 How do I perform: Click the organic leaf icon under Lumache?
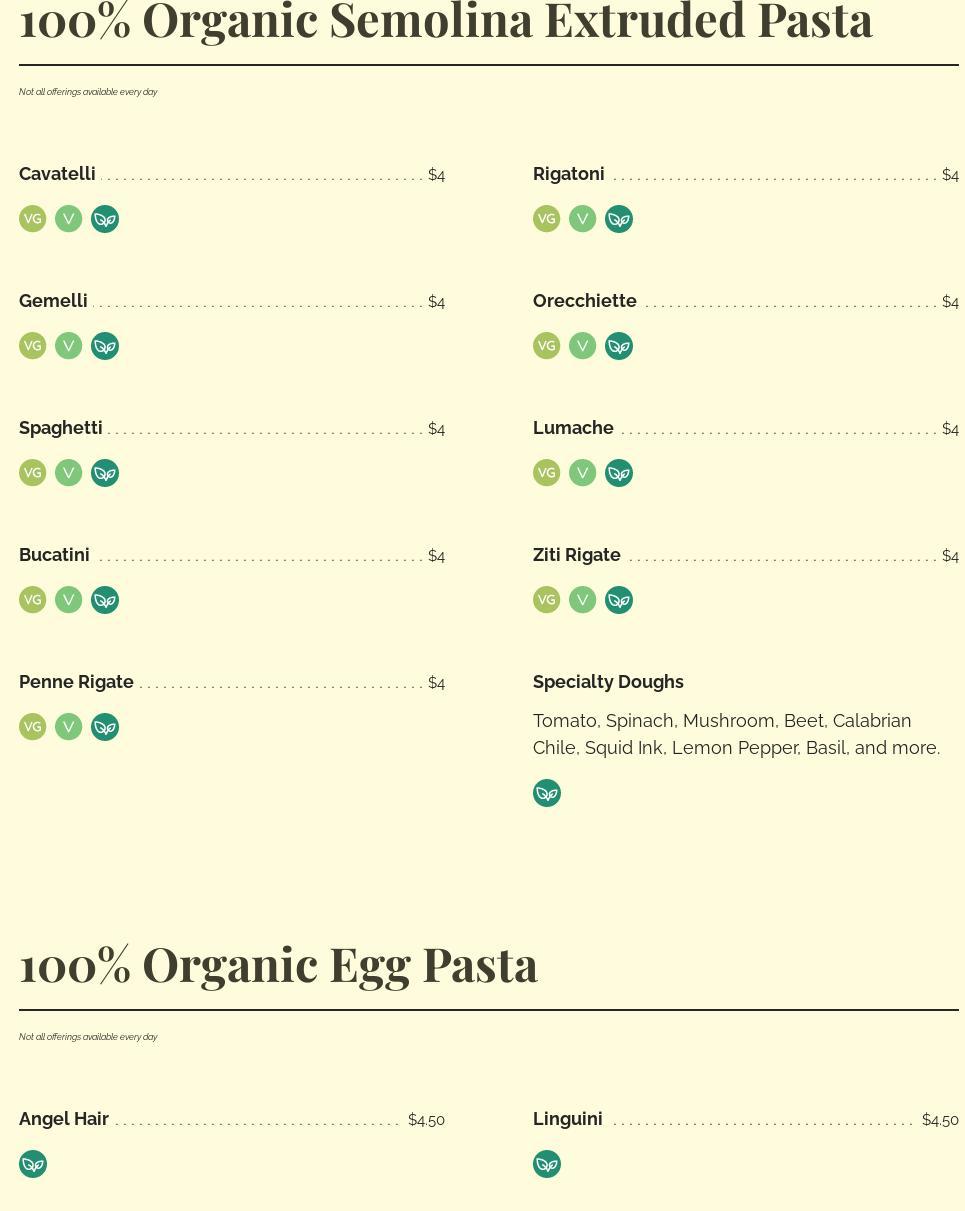click(x=619, y=473)
